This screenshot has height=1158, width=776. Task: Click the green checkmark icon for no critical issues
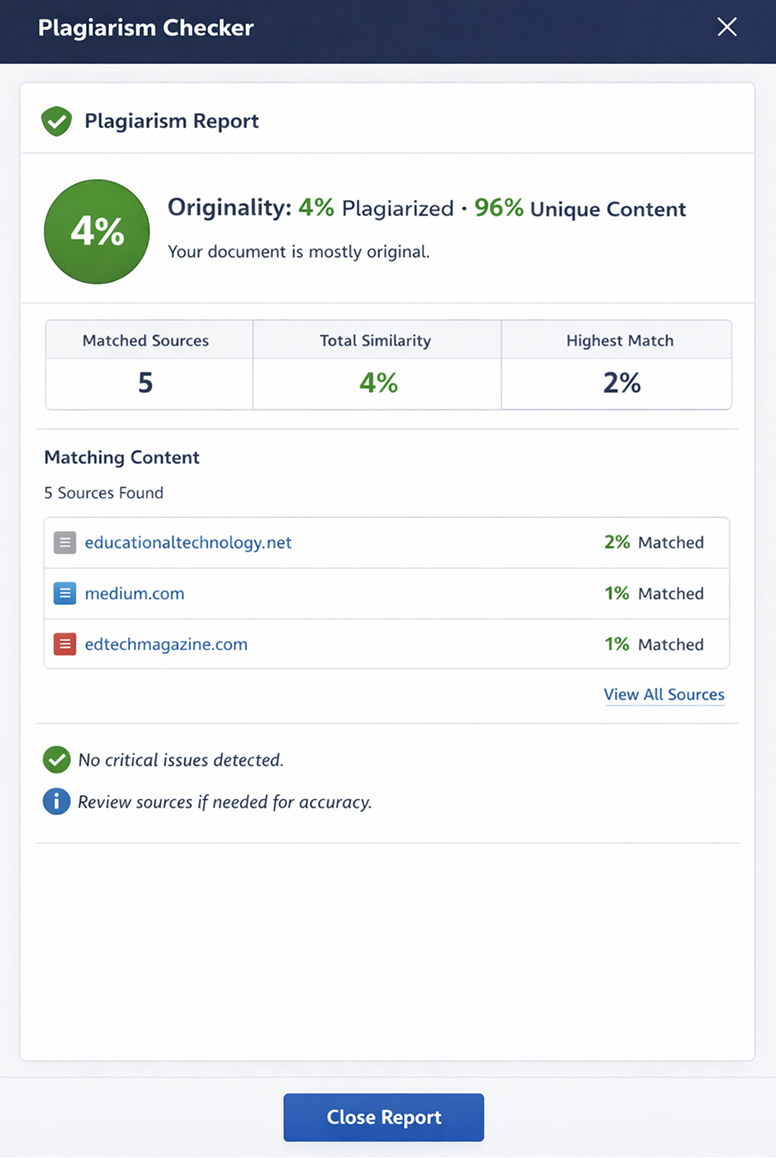pos(56,760)
